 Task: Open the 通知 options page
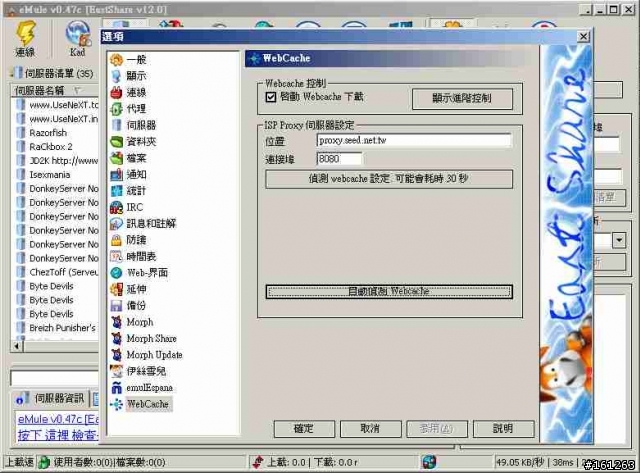[x=128, y=174]
